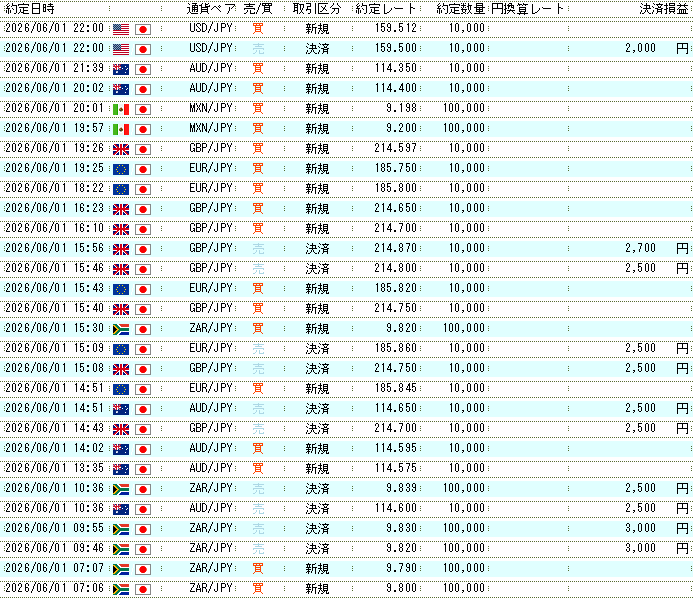Select the rate value 9.790
693x598 pixels.
(401, 568)
